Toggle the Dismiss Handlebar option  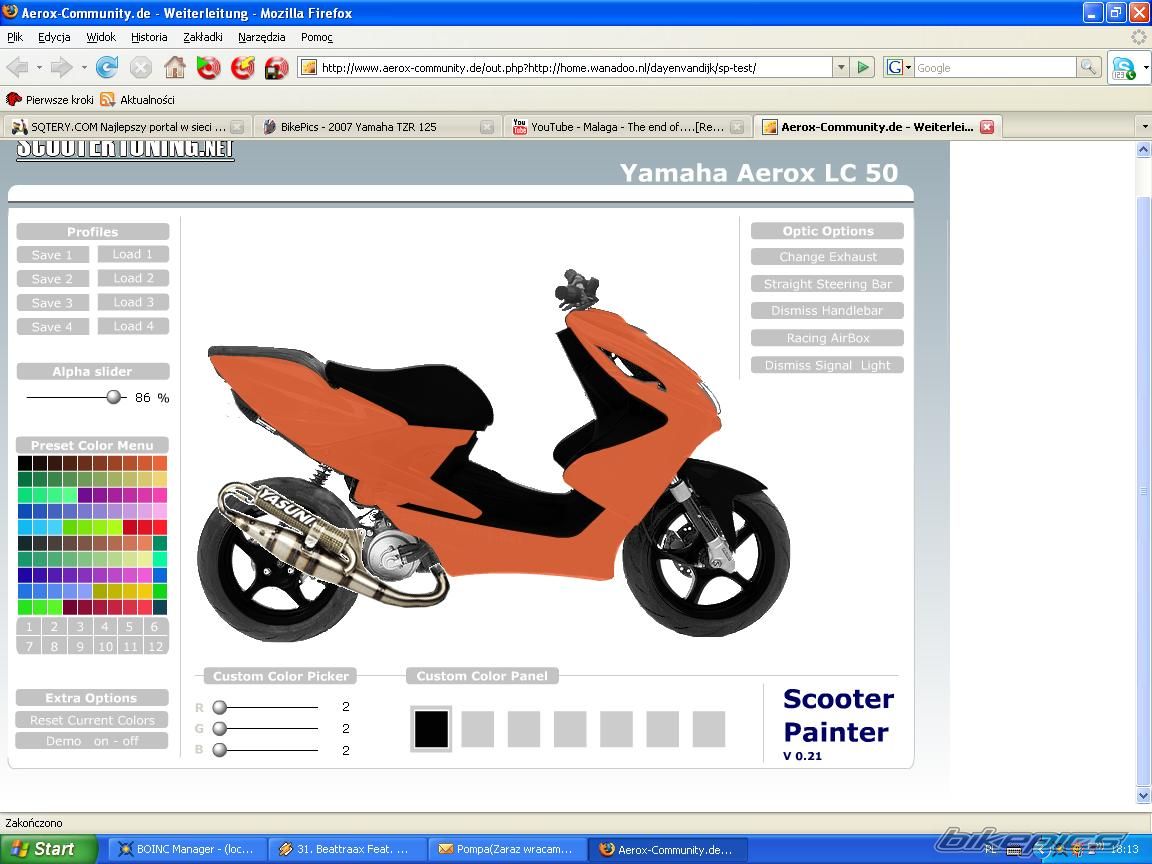(827, 311)
